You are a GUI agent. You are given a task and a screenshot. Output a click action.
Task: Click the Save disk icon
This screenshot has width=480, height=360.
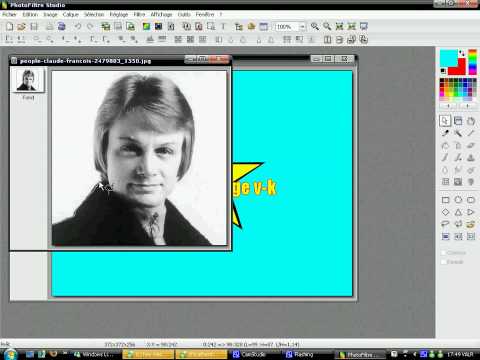click(x=34, y=27)
